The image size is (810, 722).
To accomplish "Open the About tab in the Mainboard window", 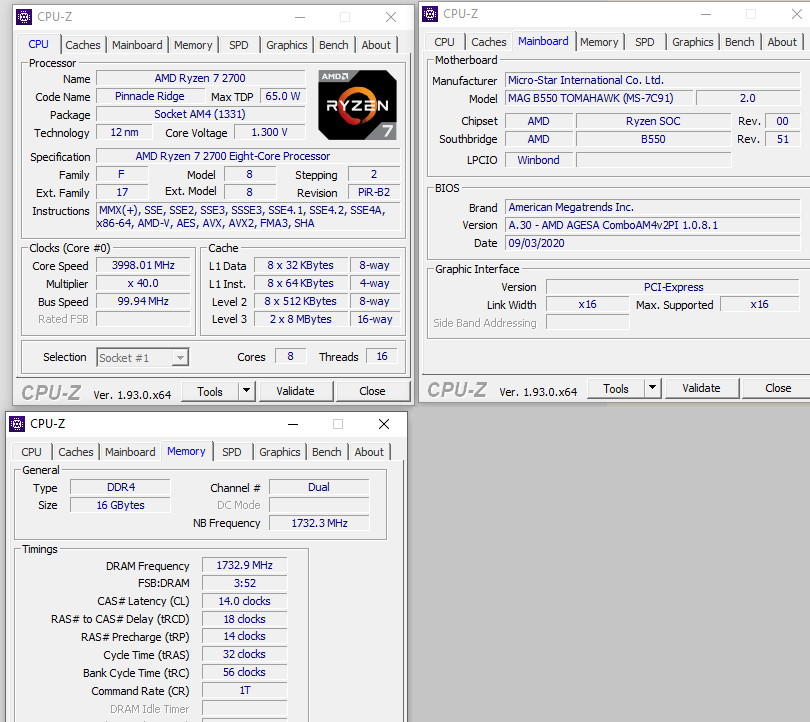I will coord(782,42).
